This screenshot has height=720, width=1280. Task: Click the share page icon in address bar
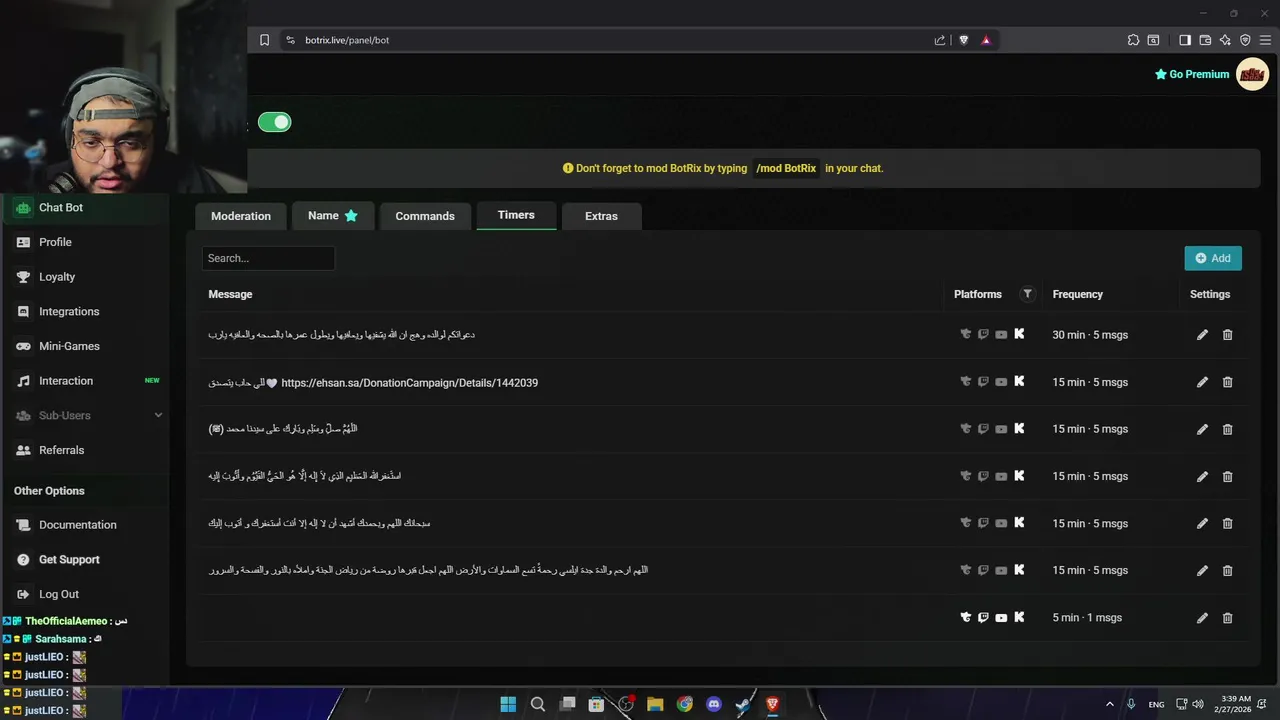click(940, 40)
